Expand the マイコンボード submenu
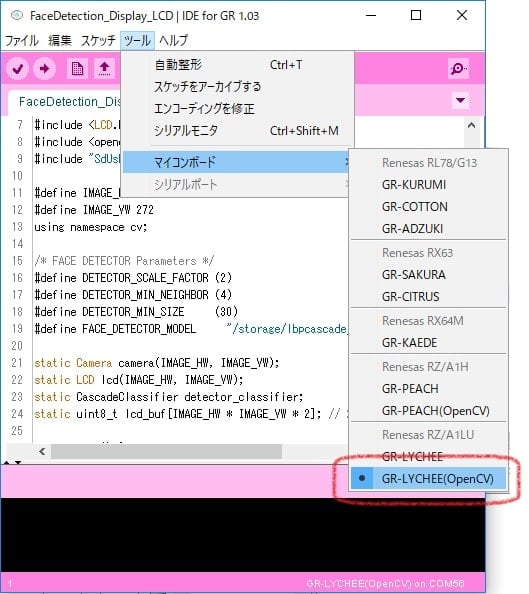 pos(236,162)
